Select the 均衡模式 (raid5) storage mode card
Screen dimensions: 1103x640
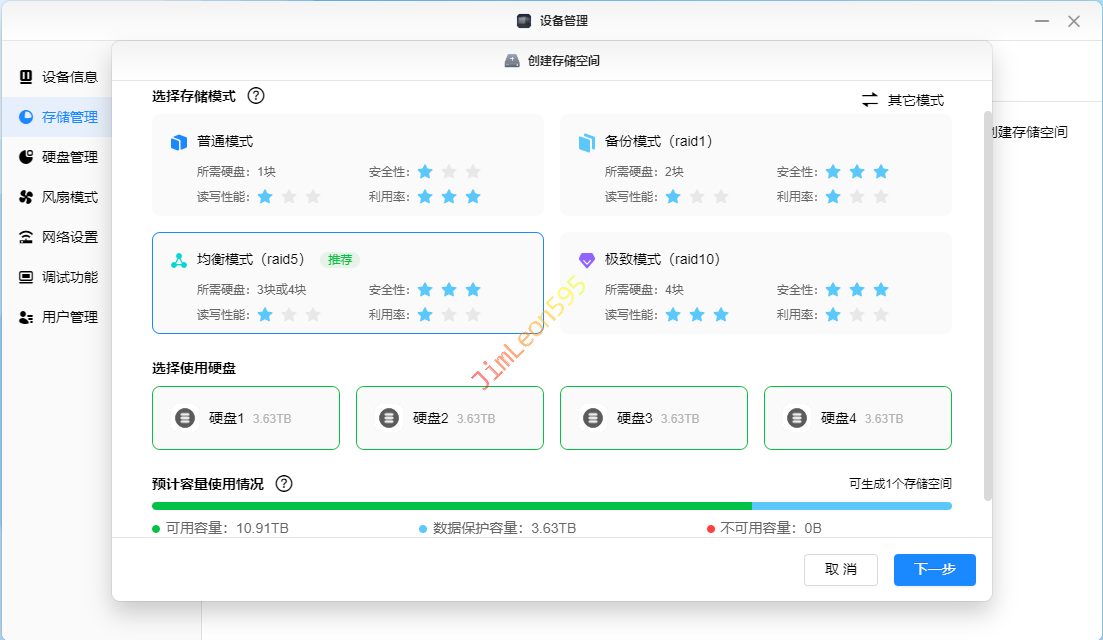pyautogui.click(x=347, y=283)
